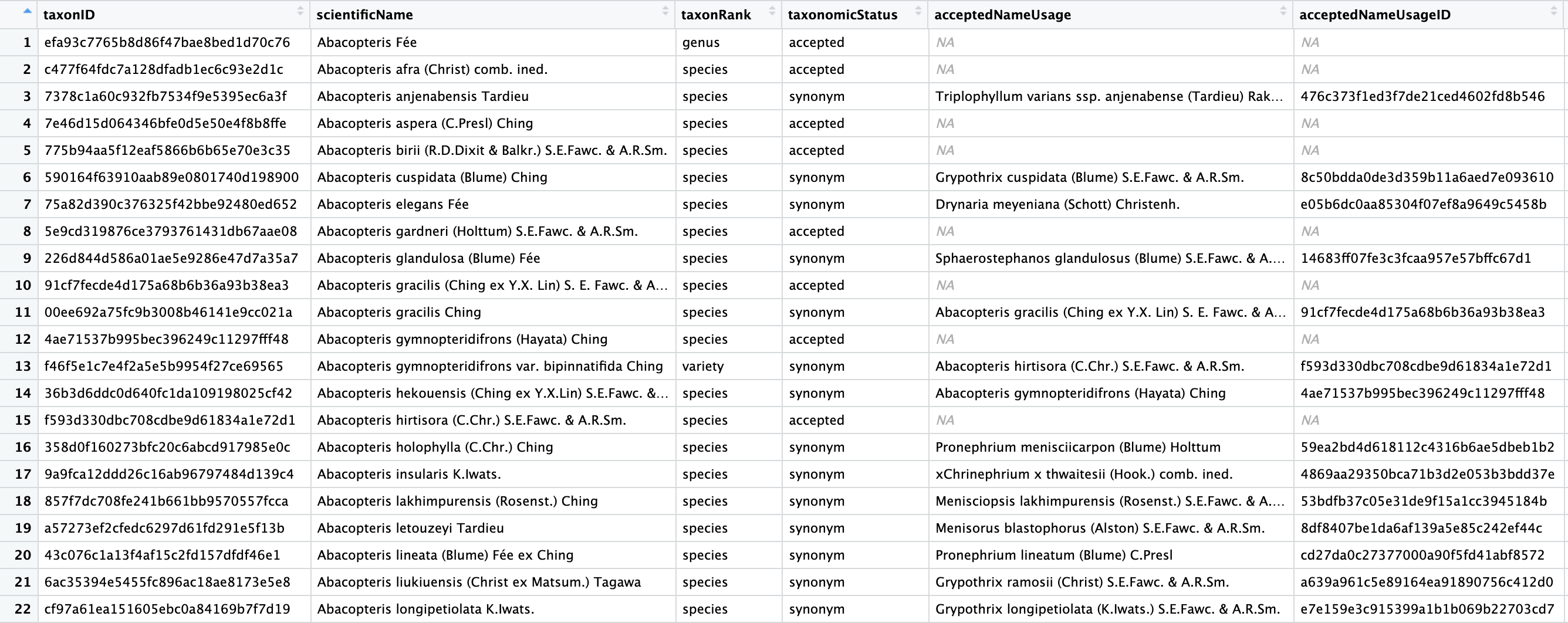
Task: Click the sort arrows in acceptedNameUsage header
Action: pos(1283,12)
